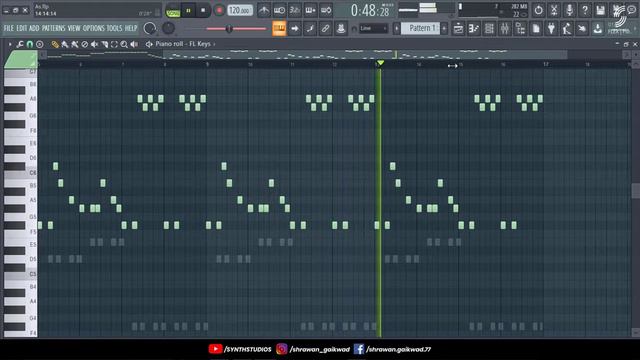The height and width of the screenshot is (360, 640).
Task: Open the FILE menu
Action: pyautogui.click(x=9, y=28)
